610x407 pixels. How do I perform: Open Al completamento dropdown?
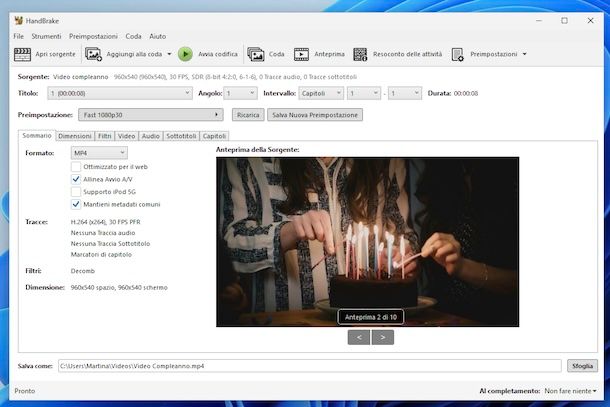pos(569,391)
